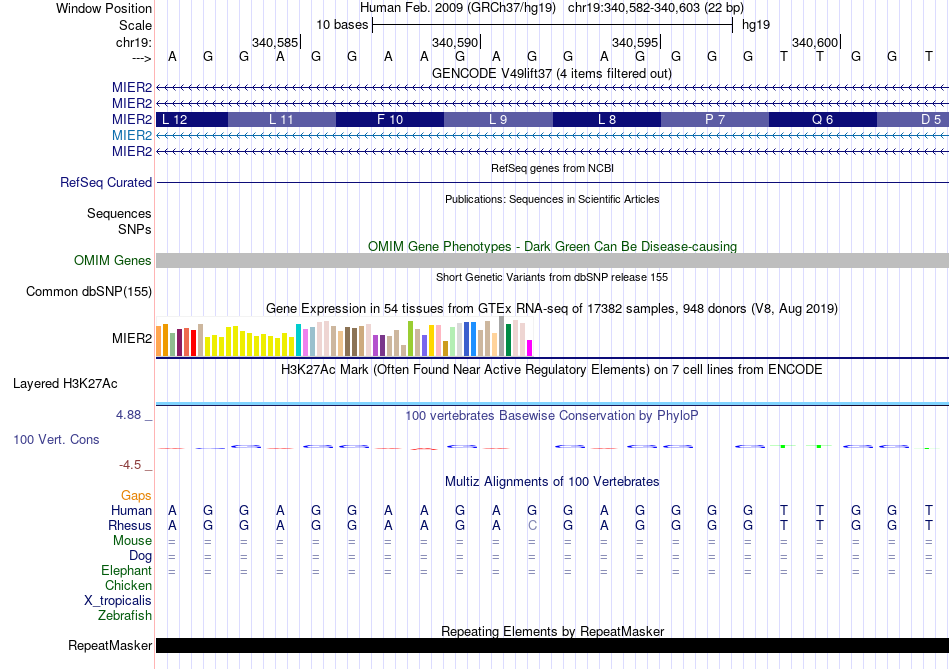The width and height of the screenshot is (950, 669).
Task: Open the OMIM Genes track label
Action: pos(113,261)
